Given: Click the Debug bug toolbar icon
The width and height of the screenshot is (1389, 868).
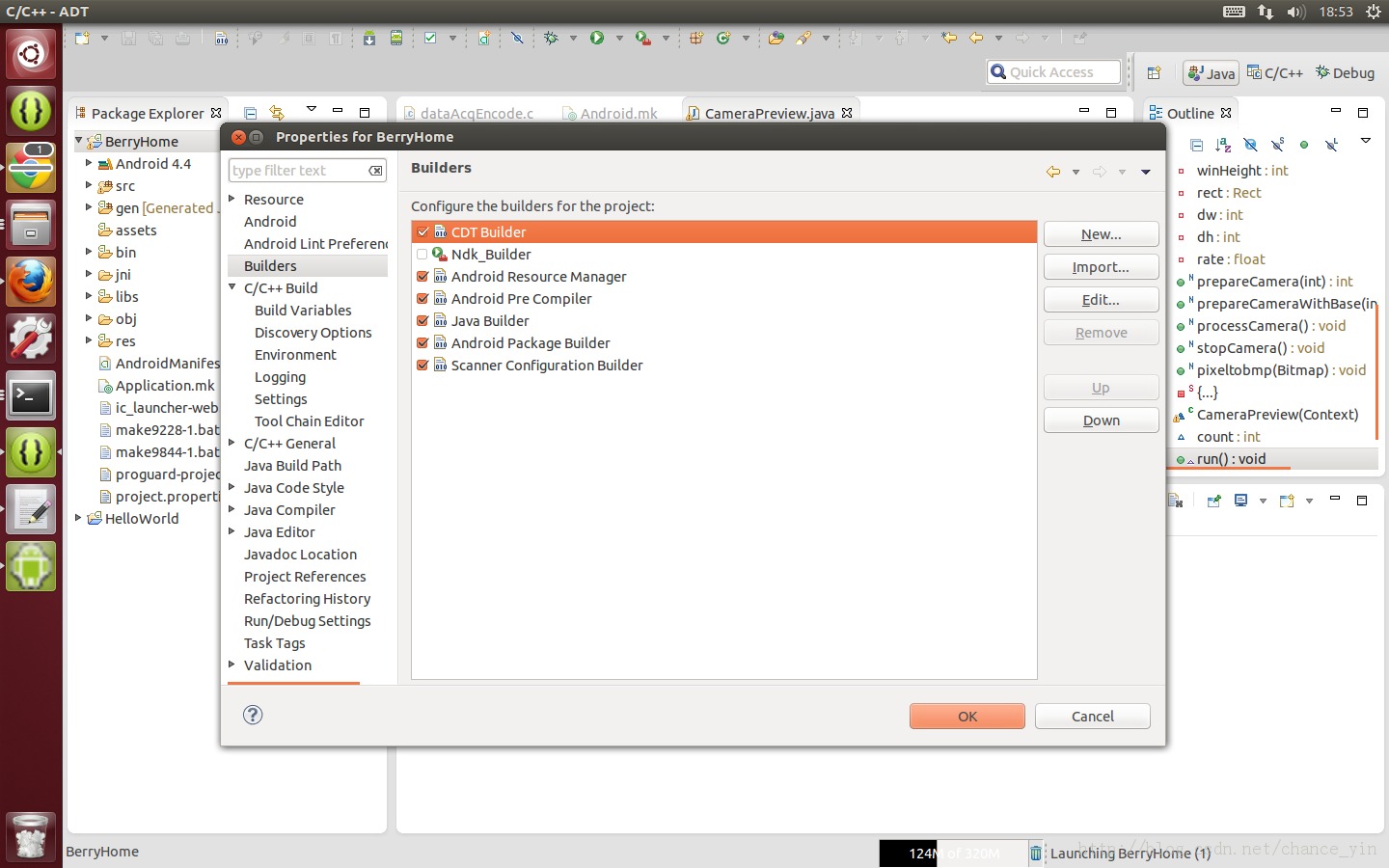Looking at the screenshot, I should click(551, 39).
